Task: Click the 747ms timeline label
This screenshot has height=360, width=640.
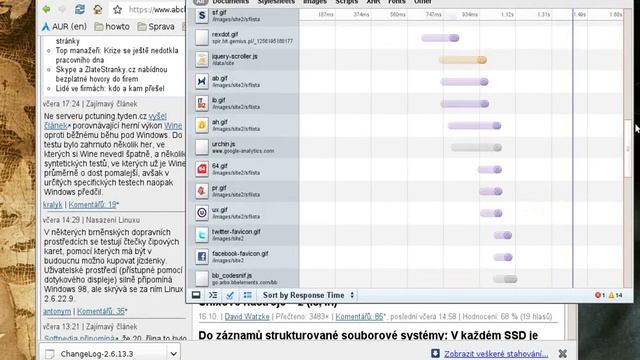Action: click(433, 14)
